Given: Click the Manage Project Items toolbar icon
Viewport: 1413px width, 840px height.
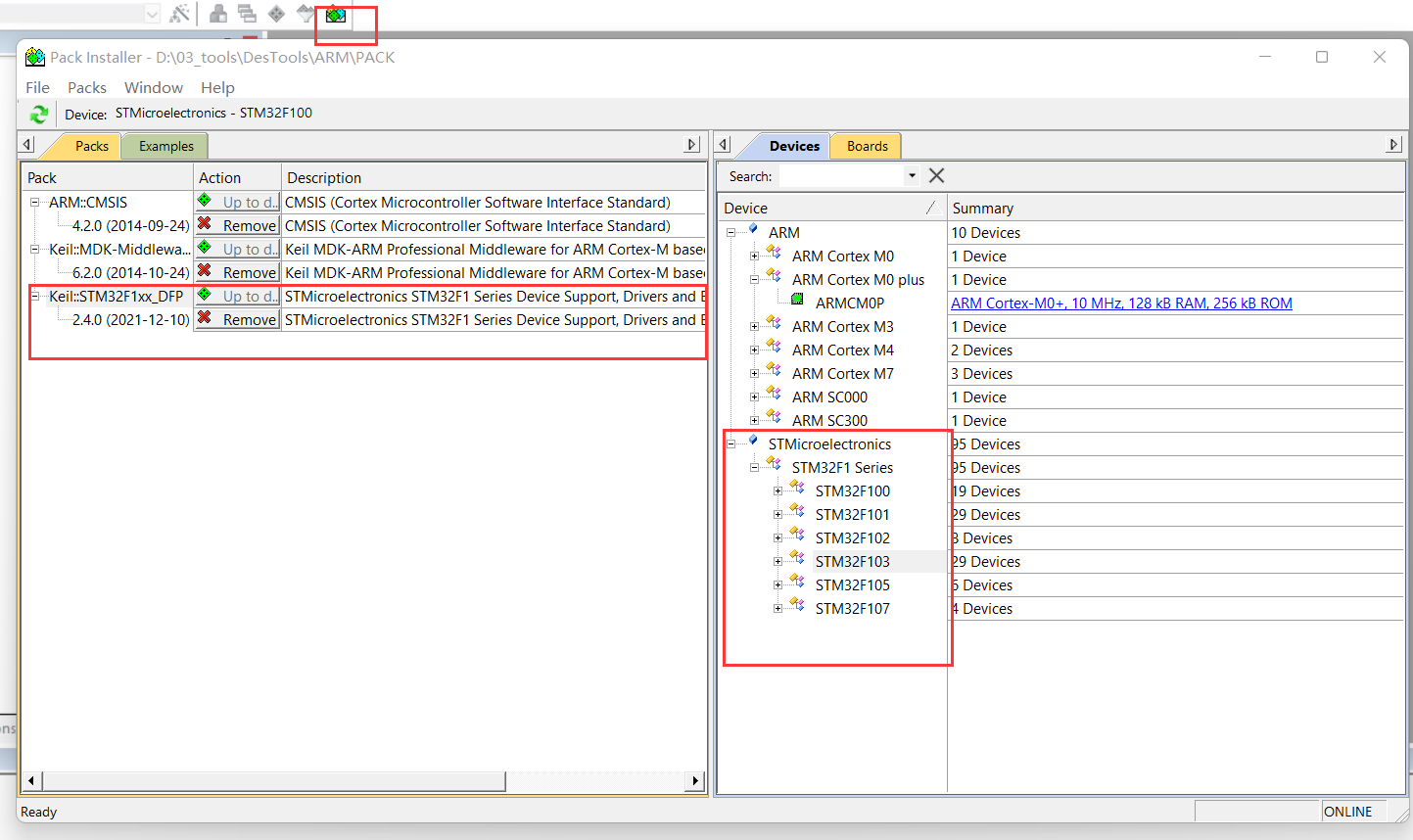Looking at the screenshot, I should pos(218,14).
